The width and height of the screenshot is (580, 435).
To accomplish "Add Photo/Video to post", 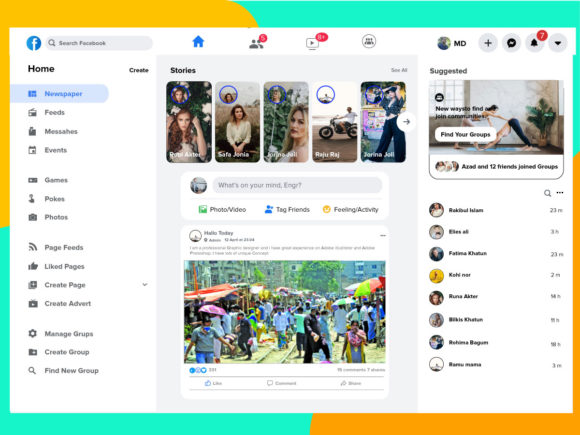I will point(222,209).
